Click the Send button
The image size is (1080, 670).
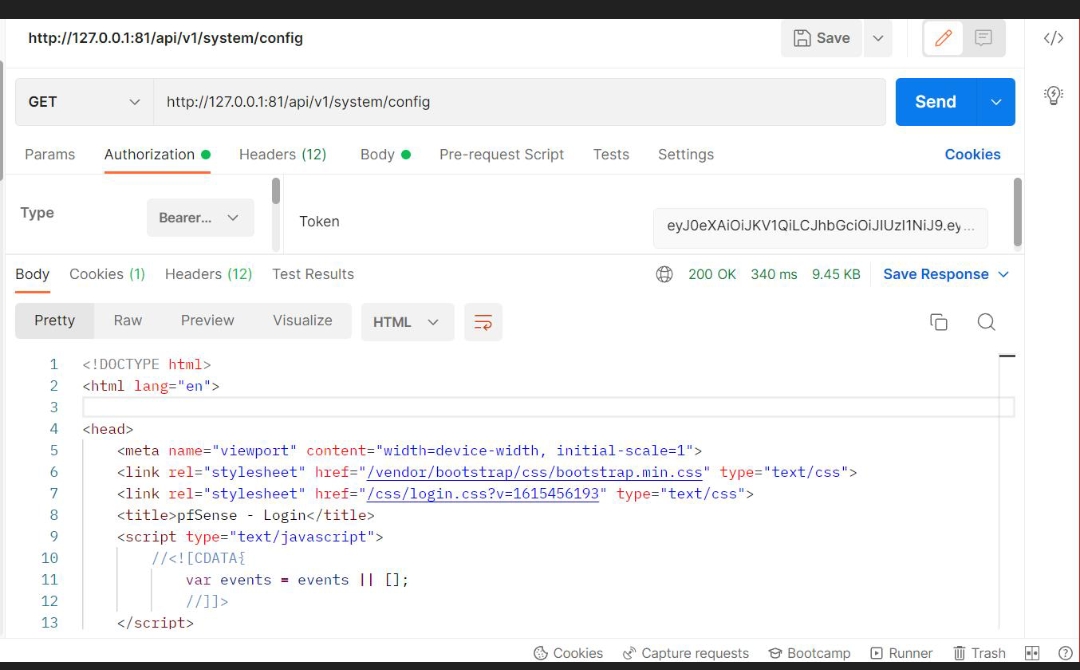pos(935,101)
